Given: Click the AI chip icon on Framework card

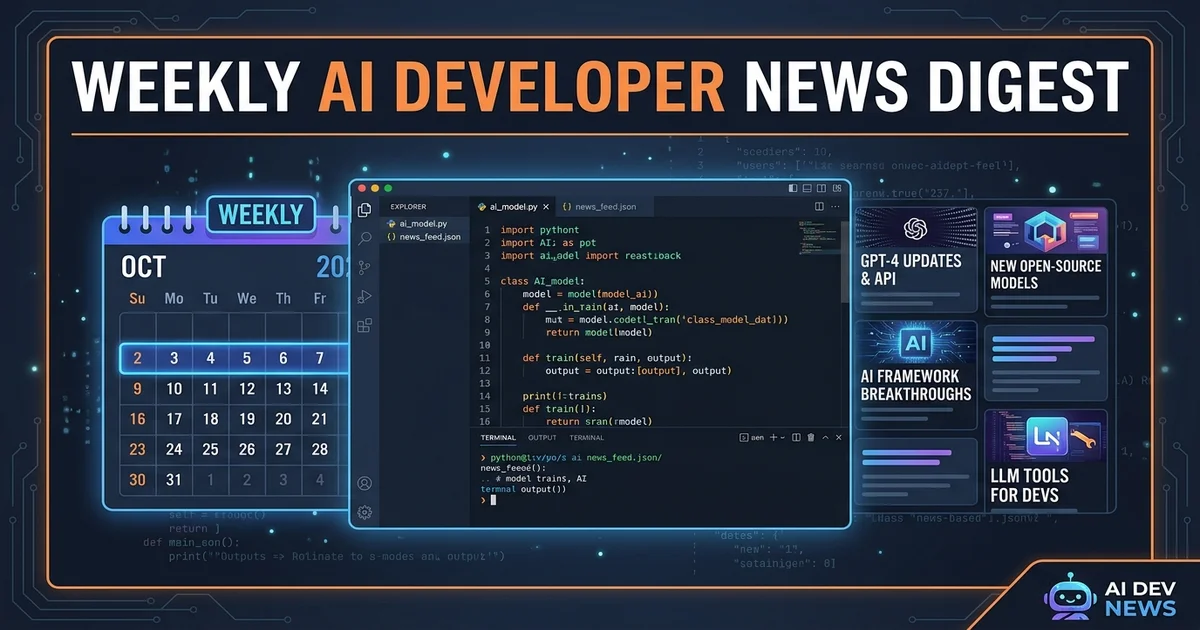Looking at the screenshot, I should [915, 344].
